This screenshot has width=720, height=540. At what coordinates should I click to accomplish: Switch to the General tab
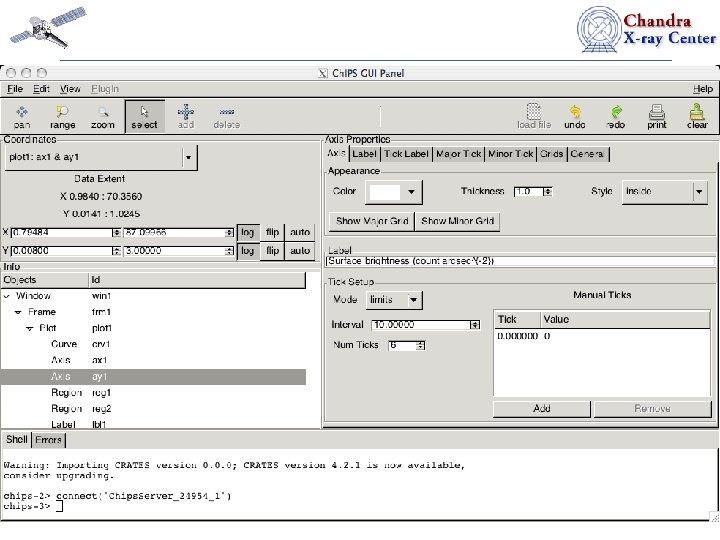click(587, 154)
